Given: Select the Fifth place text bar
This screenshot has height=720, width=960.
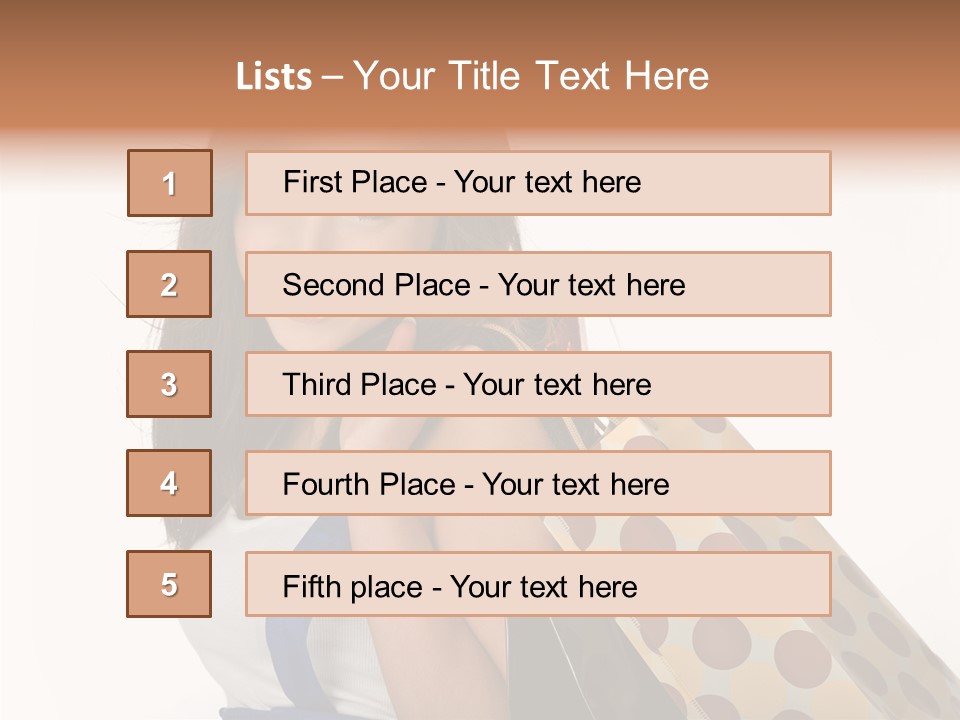Looking at the screenshot, I should [538, 584].
